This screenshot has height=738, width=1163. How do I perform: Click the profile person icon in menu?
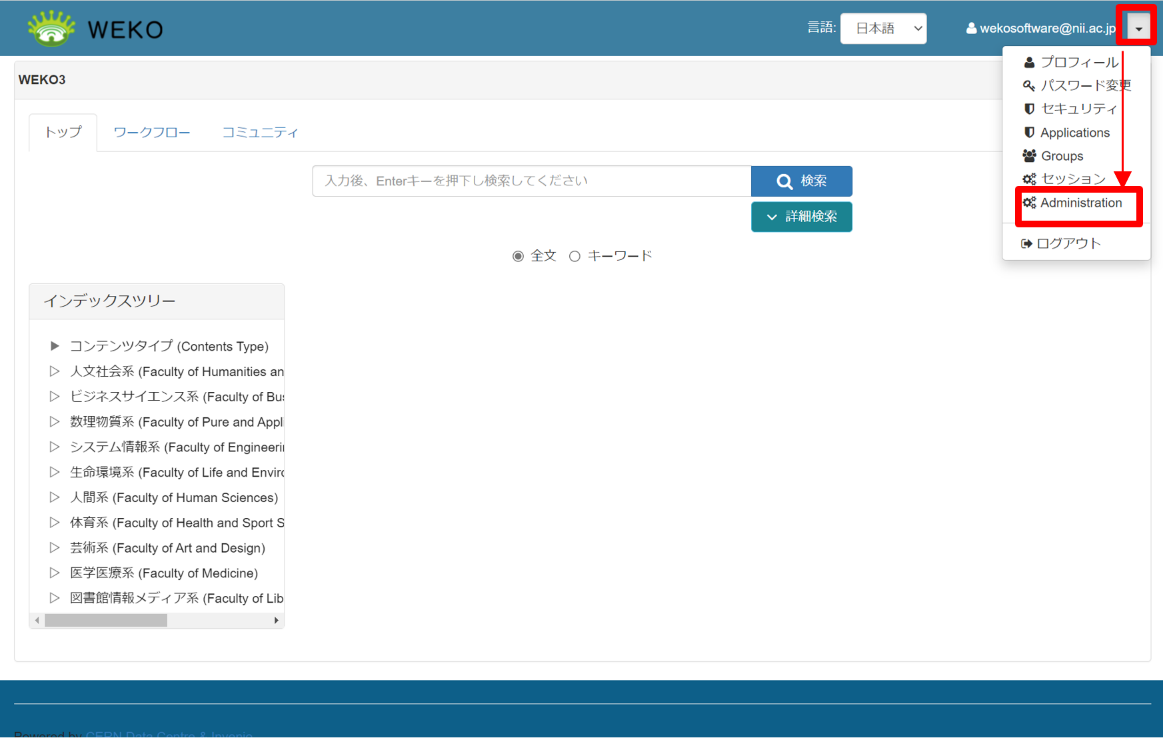(1029, 62)
